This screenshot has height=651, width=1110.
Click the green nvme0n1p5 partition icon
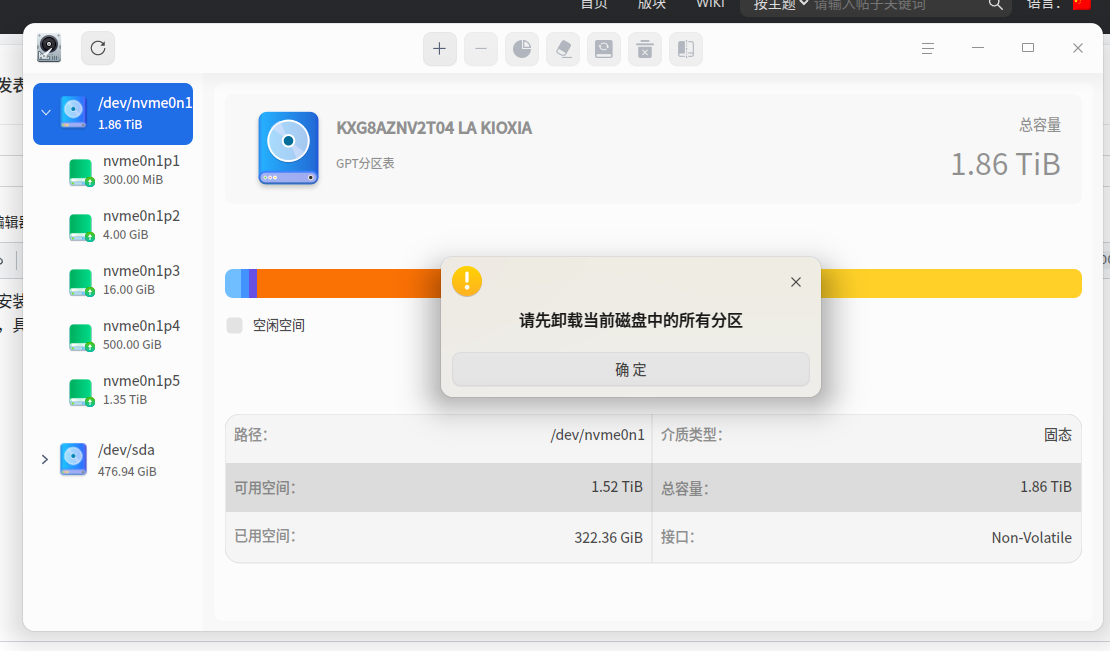pos(81,393)
